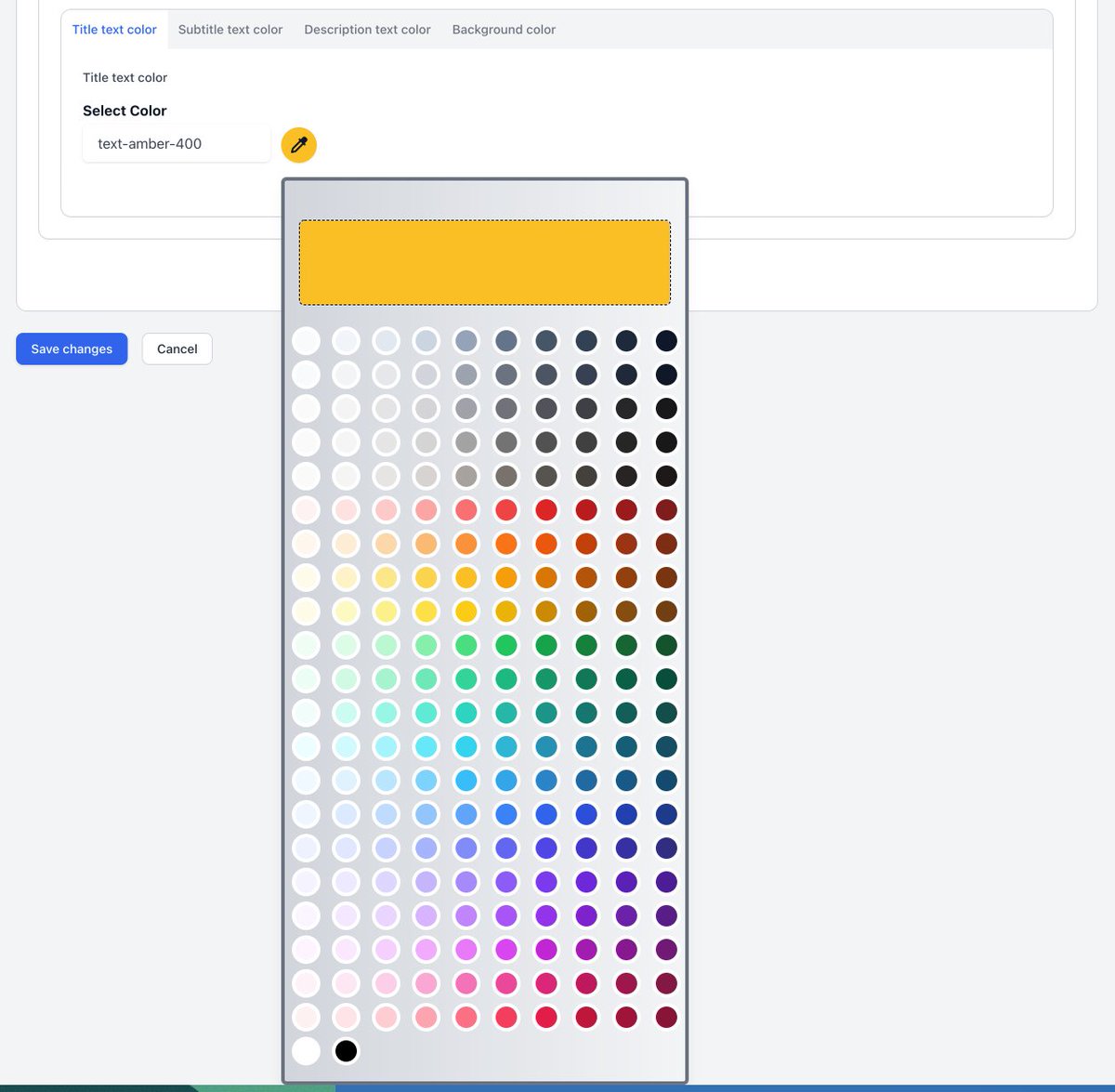
Task: Pick the solid black swatch
Action: pos(346,1051)
